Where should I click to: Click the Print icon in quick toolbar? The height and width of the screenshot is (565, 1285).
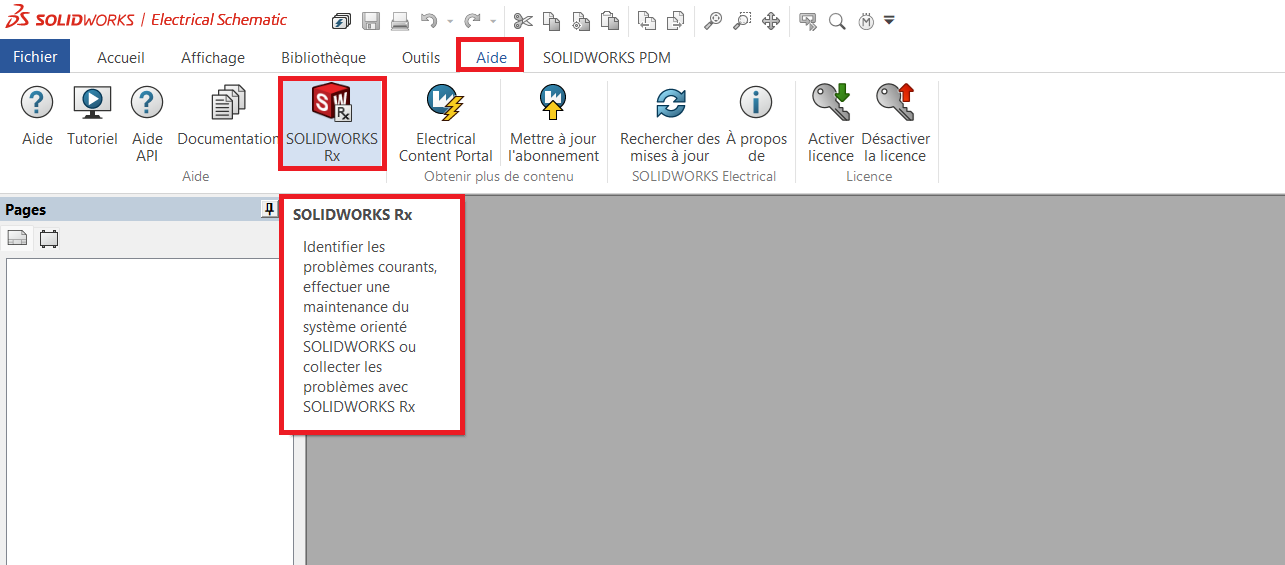tap(400, 20)
